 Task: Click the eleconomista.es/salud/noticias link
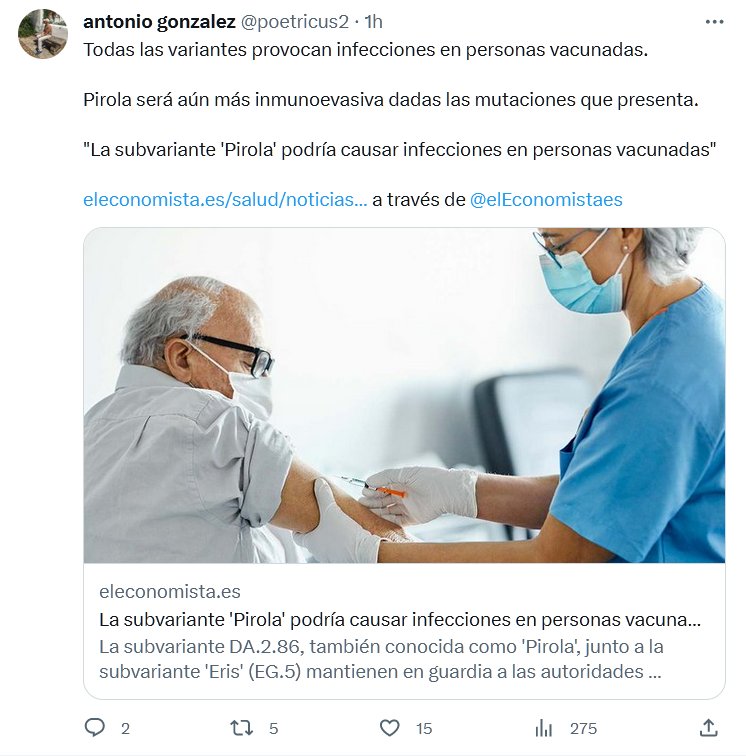pos(225,200)
